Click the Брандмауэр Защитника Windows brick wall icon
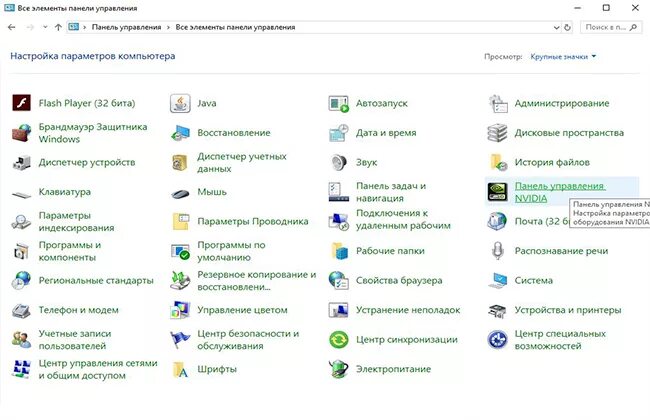 (21, 133)
